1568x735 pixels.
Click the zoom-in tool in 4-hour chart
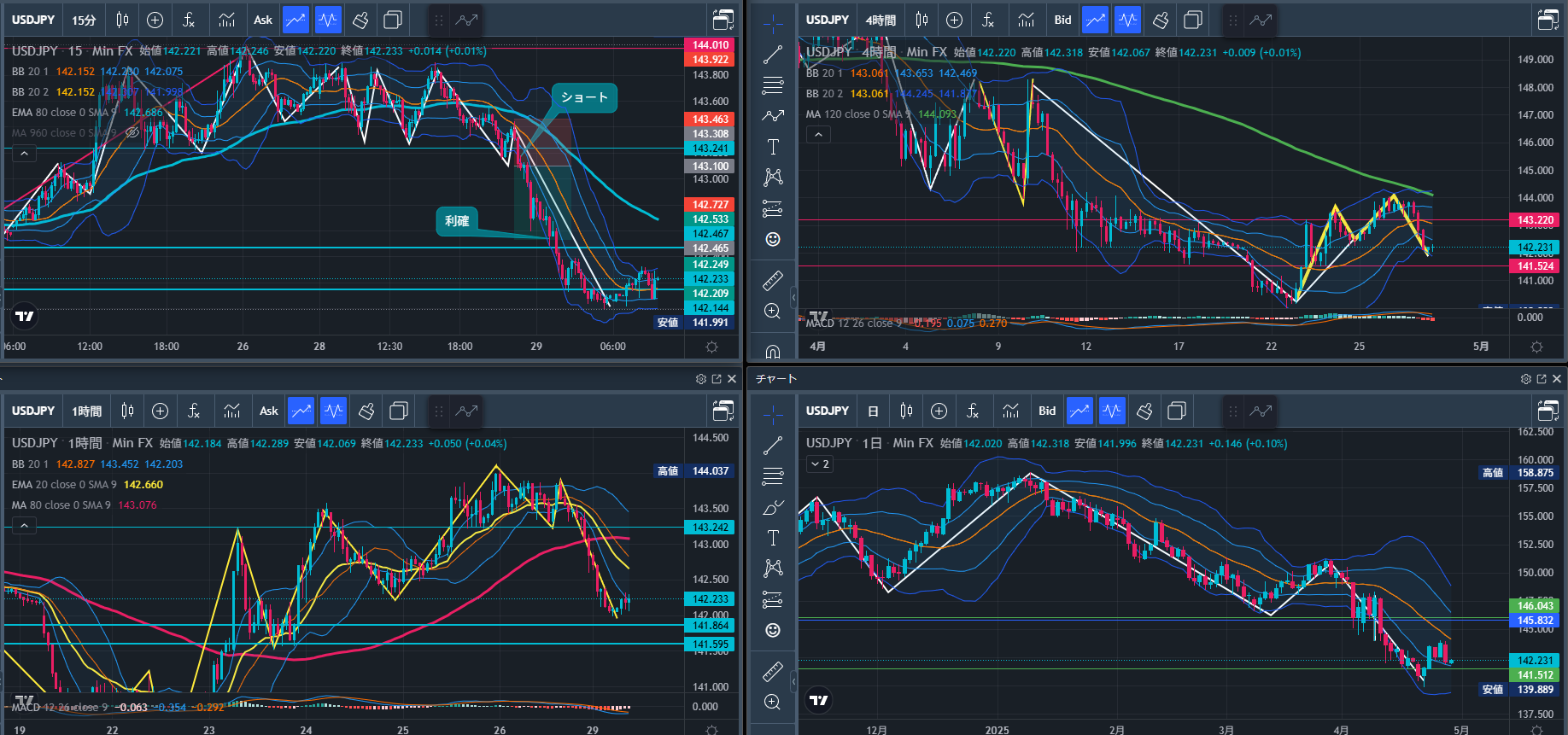(772, 312)
